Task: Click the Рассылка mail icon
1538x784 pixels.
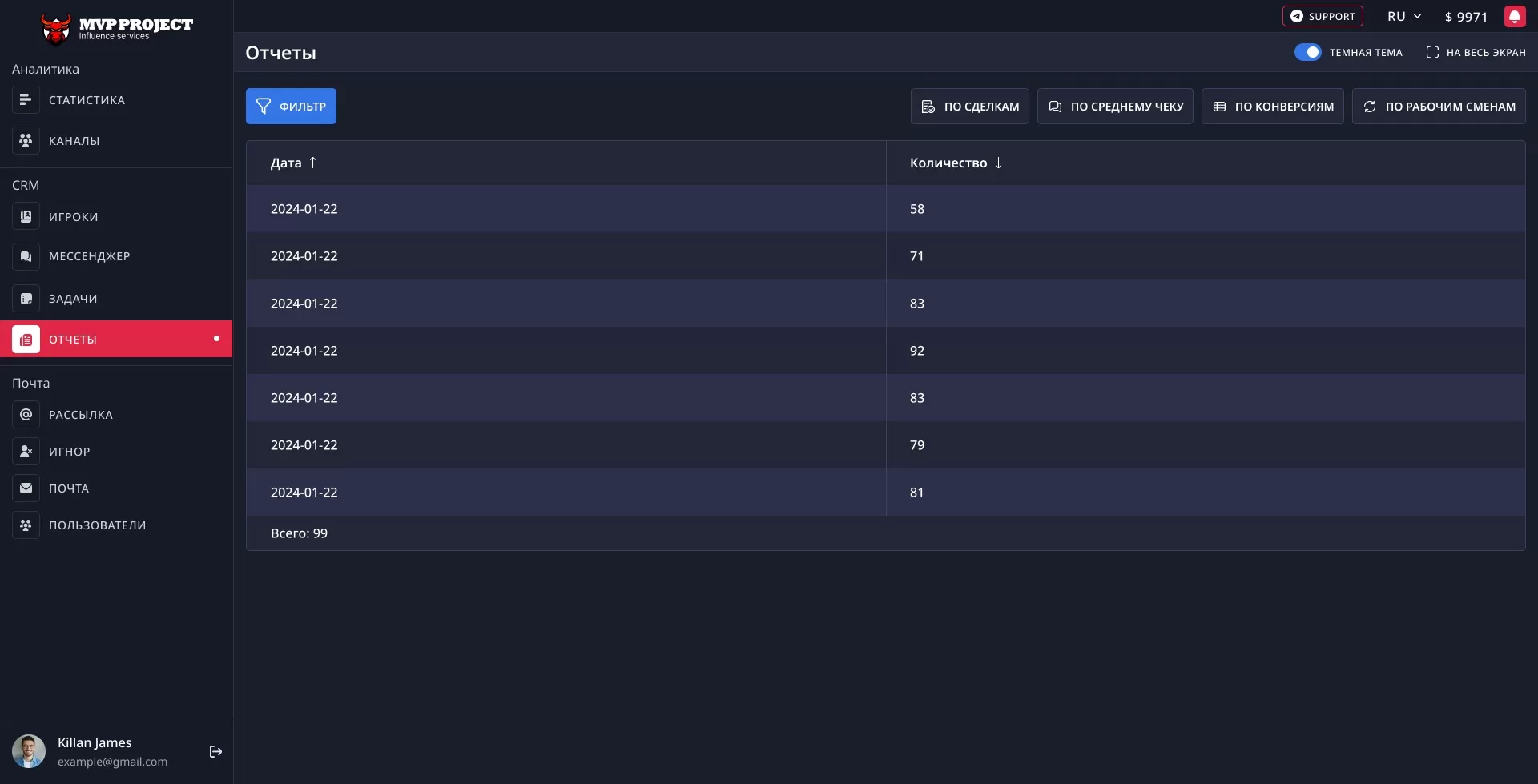Action: (26, 414)
